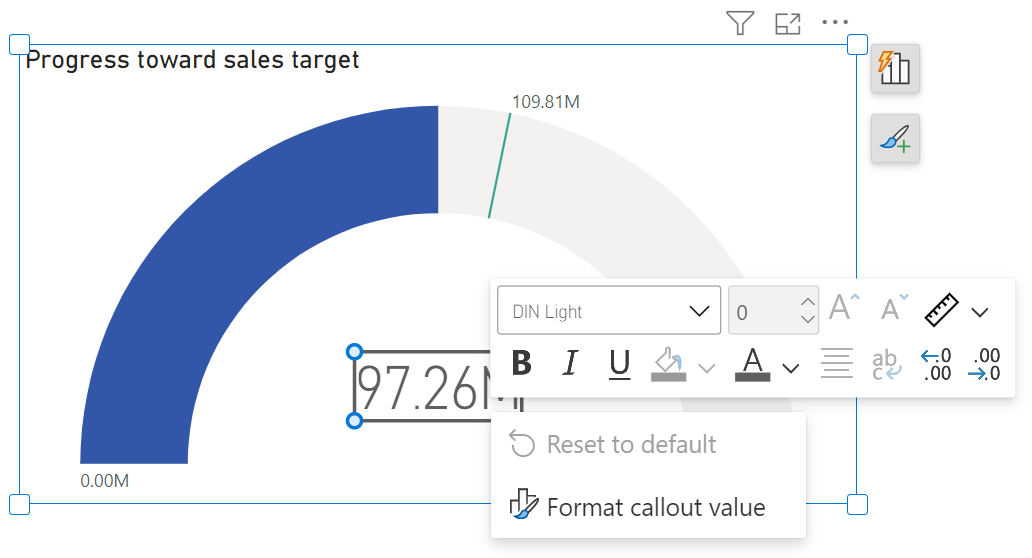The height and width of the screenshot is (558, 1032).
Task: Click the build a visual chart icon
Action: pos(895,69)
